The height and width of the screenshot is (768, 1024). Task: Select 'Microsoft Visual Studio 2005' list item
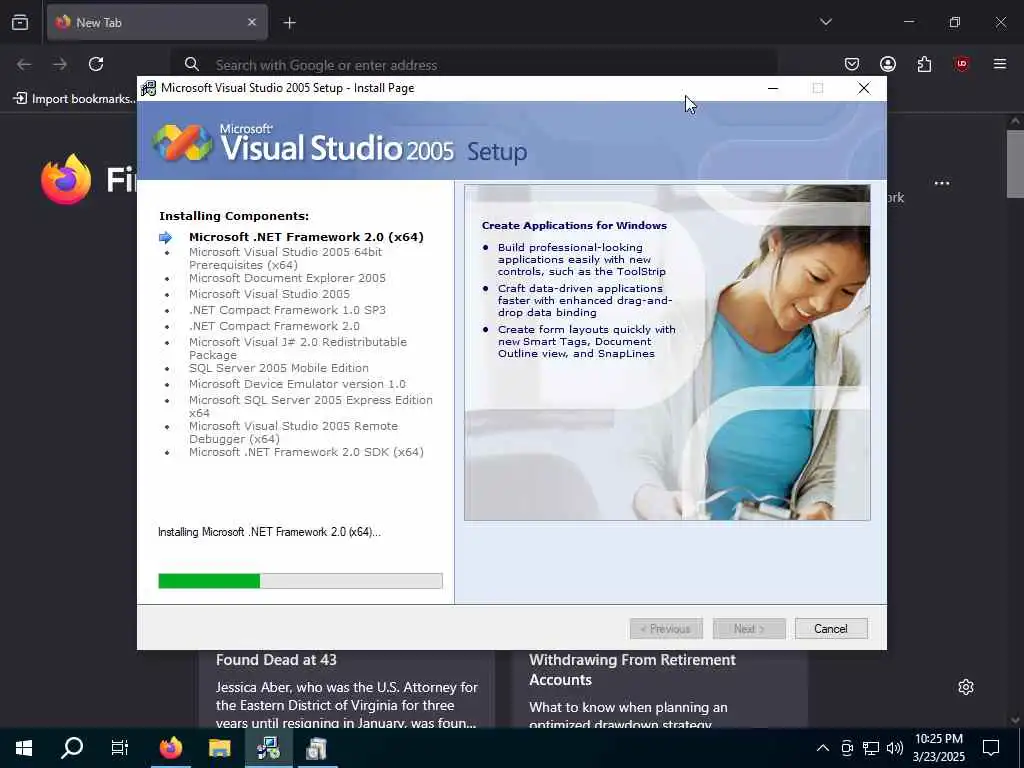point(269,294)
